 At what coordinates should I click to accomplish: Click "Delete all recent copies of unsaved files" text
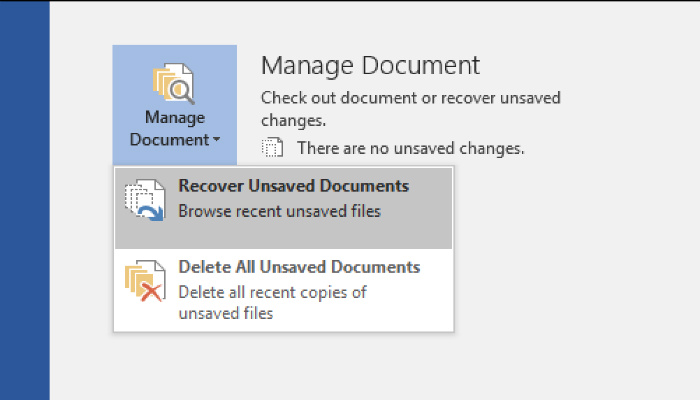[x=272, y=302]
